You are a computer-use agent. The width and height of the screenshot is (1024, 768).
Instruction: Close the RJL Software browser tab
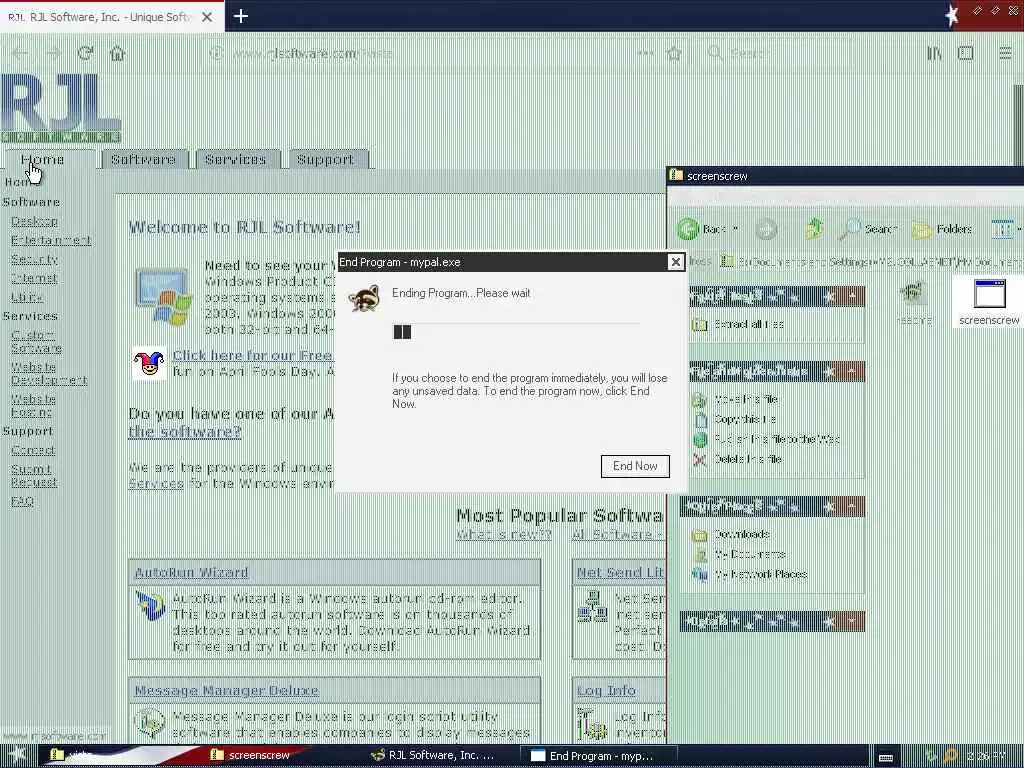click(x=207, y=17)
